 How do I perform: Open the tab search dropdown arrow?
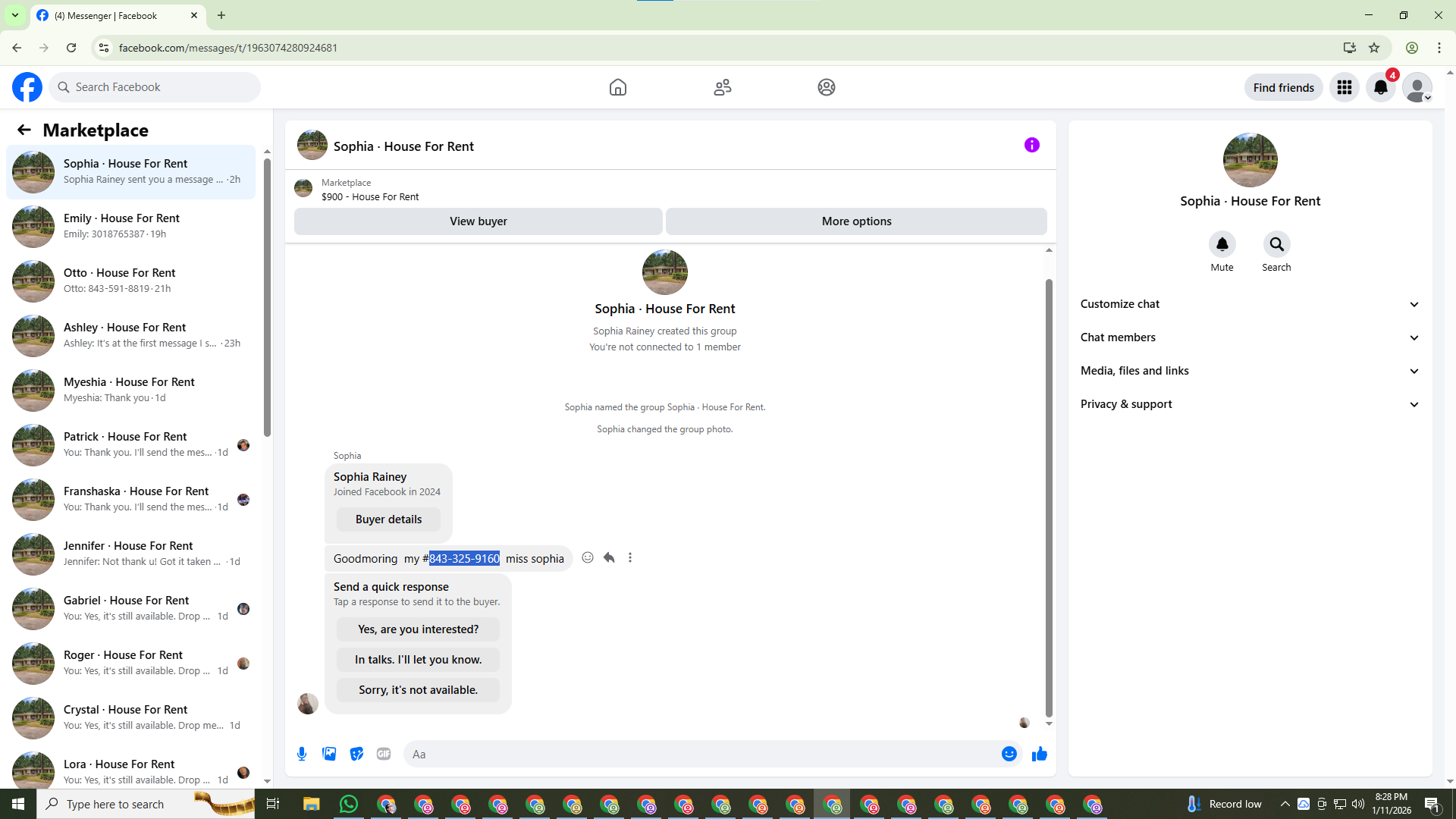point(15,15)
